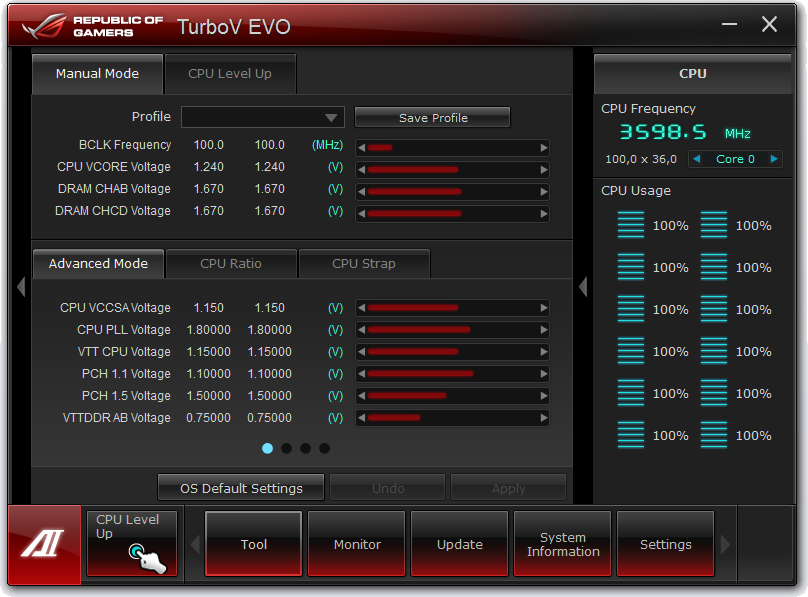The width and height of the screenshot is (808, 597).
Task: Adjust the DRAM CHAB Voltage slider bar
Action: (452, 192)
